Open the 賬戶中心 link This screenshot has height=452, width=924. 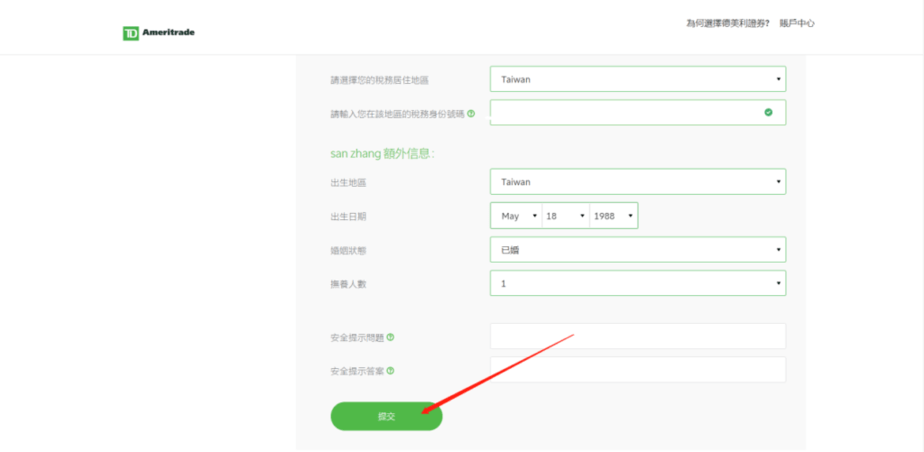(797, 24)
